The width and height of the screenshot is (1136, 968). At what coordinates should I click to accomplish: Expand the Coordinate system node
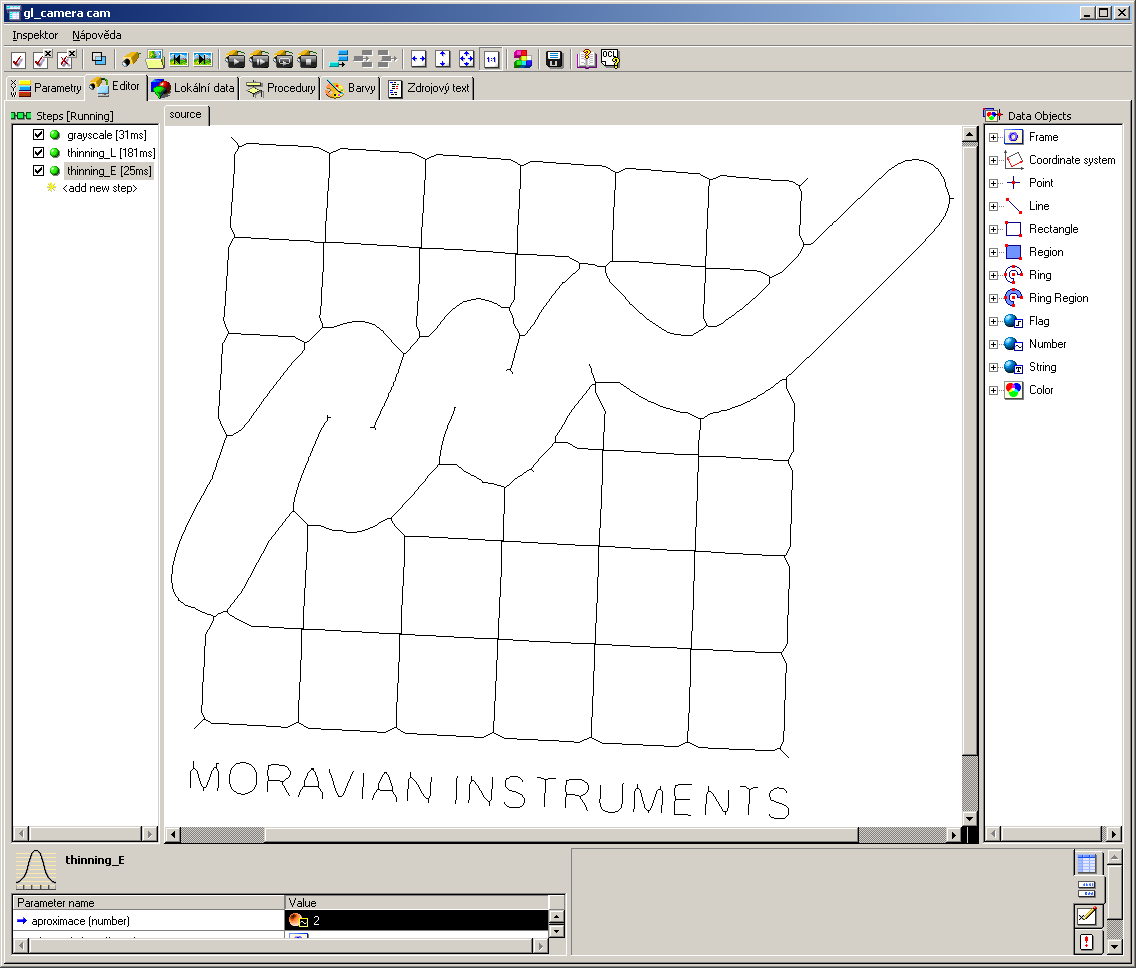993,160
